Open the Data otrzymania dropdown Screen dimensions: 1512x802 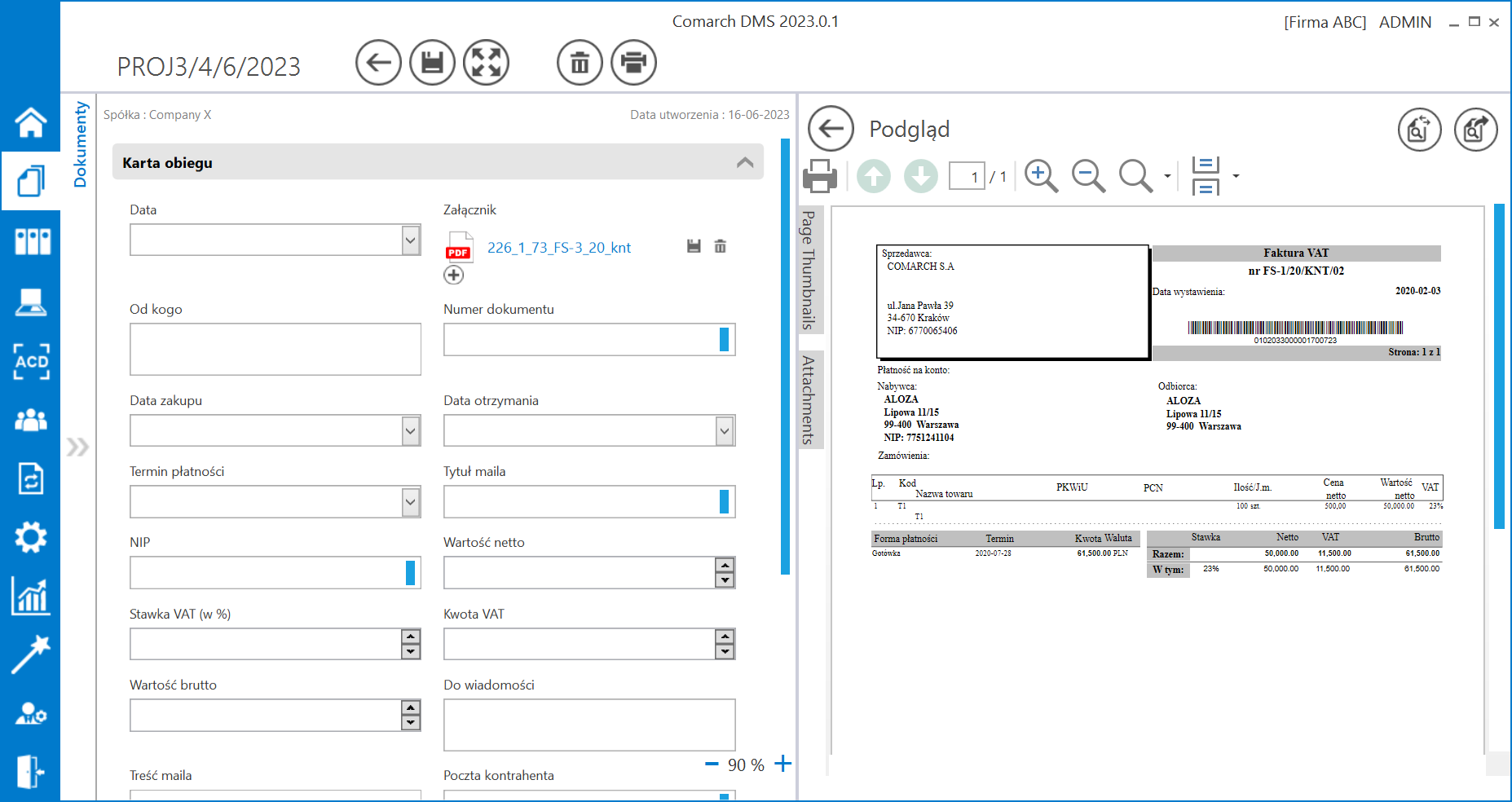point(725,431)
